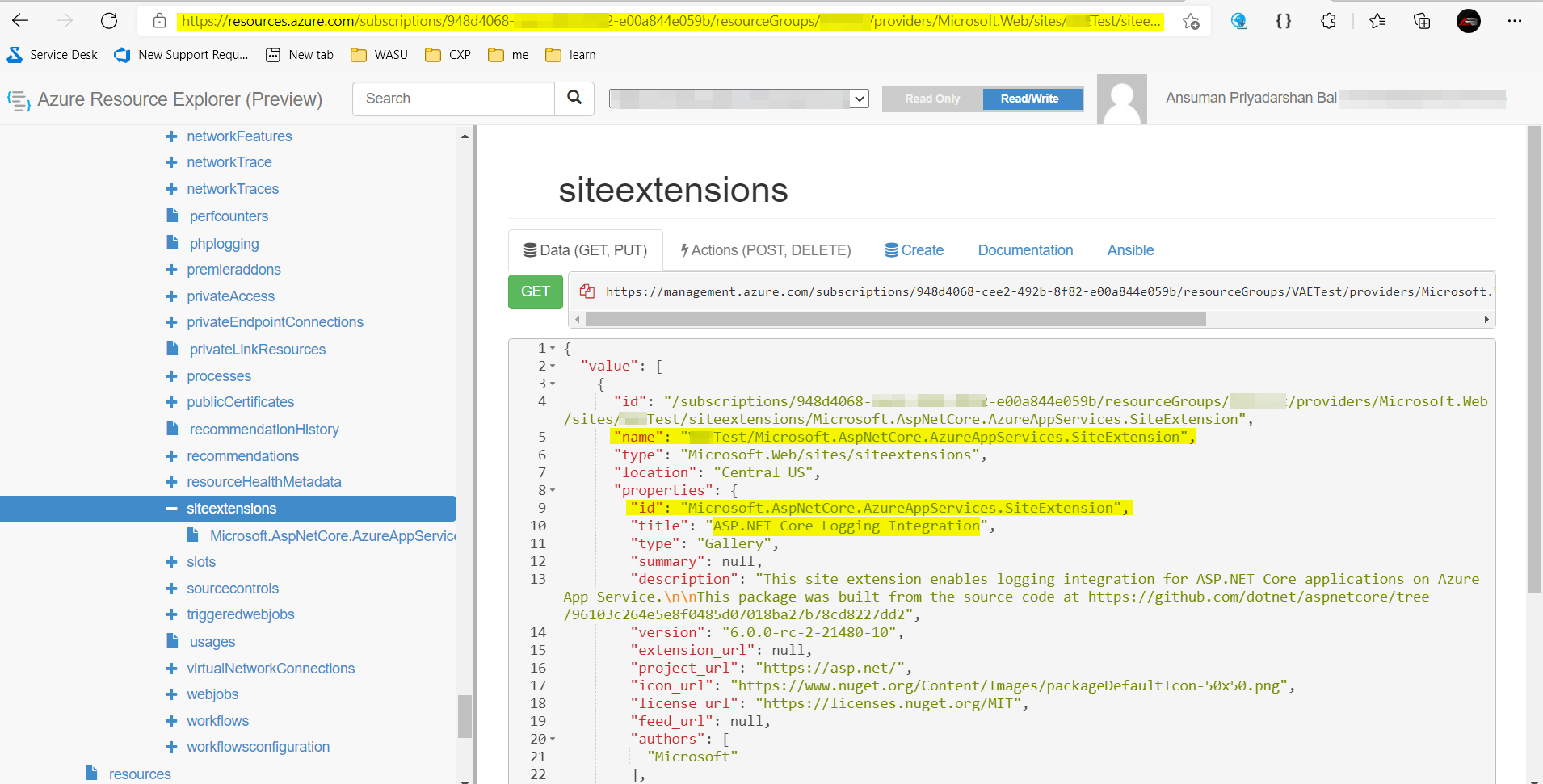Open browser Settings and more menu
Image resolution: width=1543 pixels, height=784 pixels.
coord(1515,21)
